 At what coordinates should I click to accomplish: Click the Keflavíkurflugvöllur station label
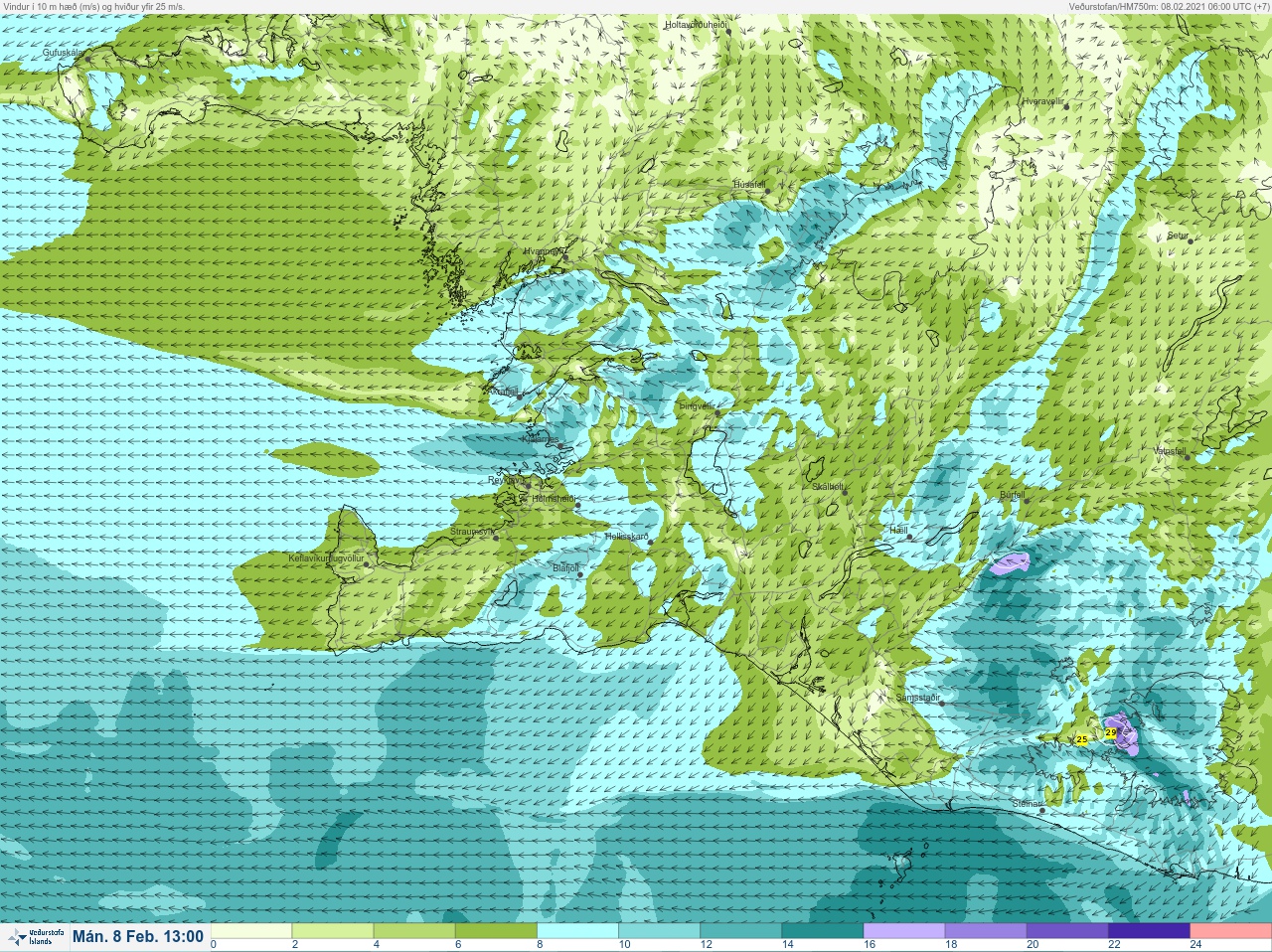325,558
